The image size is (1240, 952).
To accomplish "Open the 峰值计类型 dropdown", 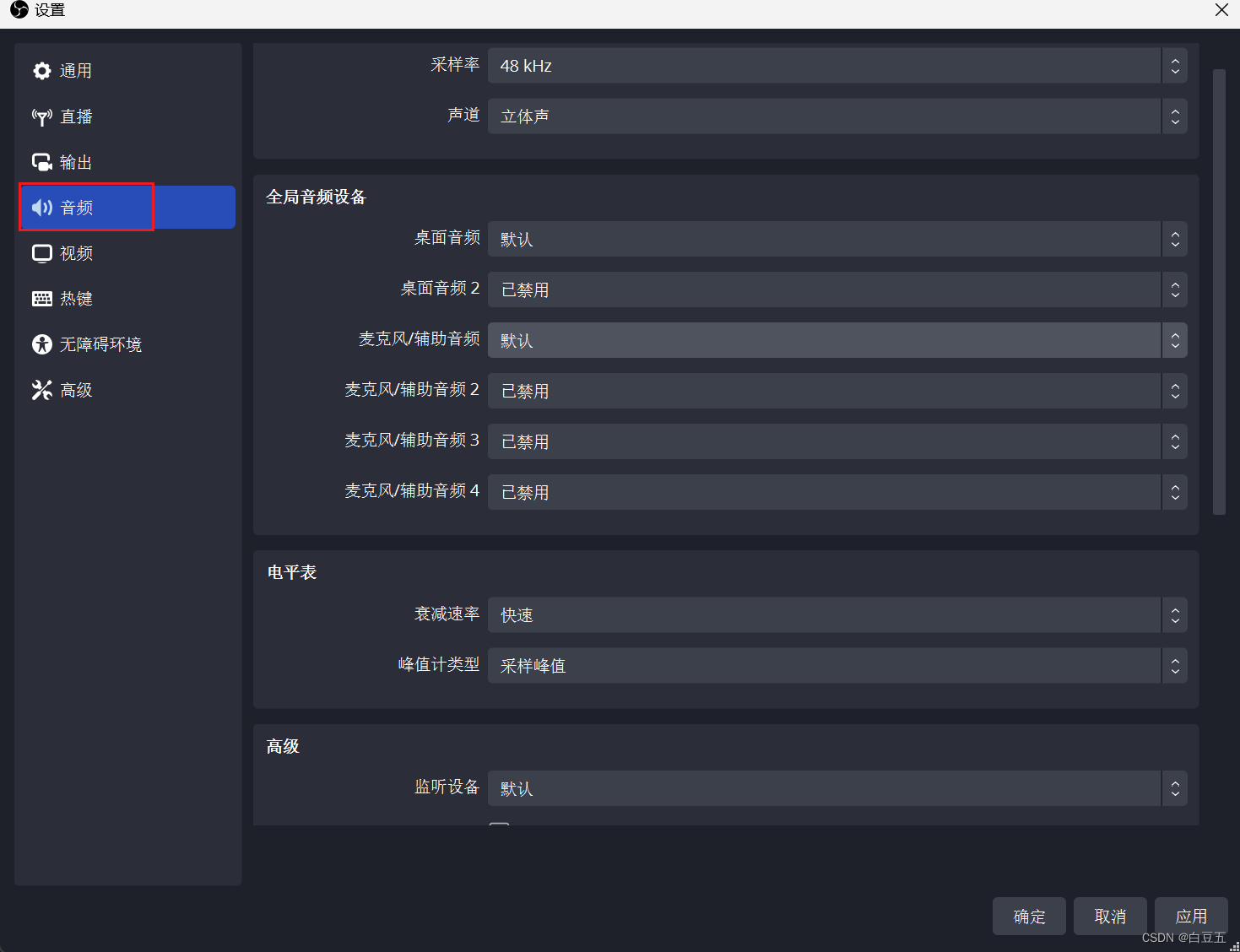I will pos(837,665).
